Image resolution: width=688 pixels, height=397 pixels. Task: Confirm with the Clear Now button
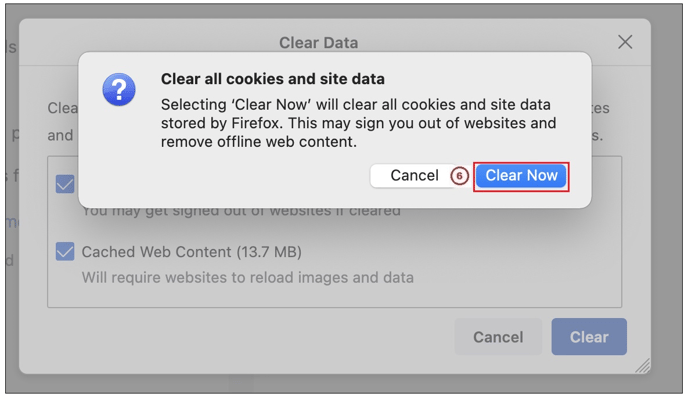coord(521,176)
